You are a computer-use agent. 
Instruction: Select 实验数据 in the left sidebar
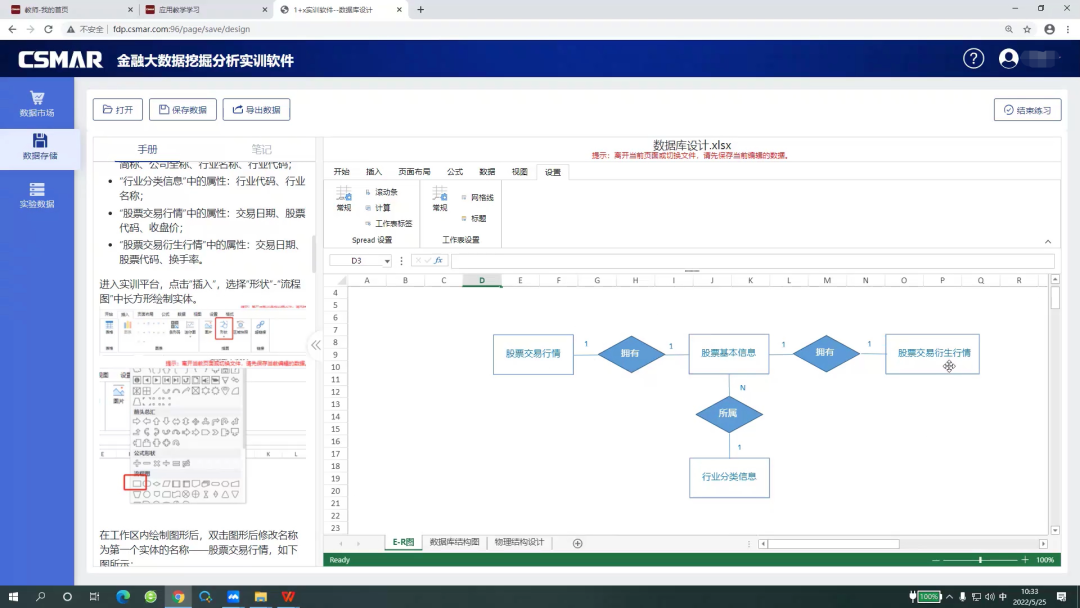point(37,195)
